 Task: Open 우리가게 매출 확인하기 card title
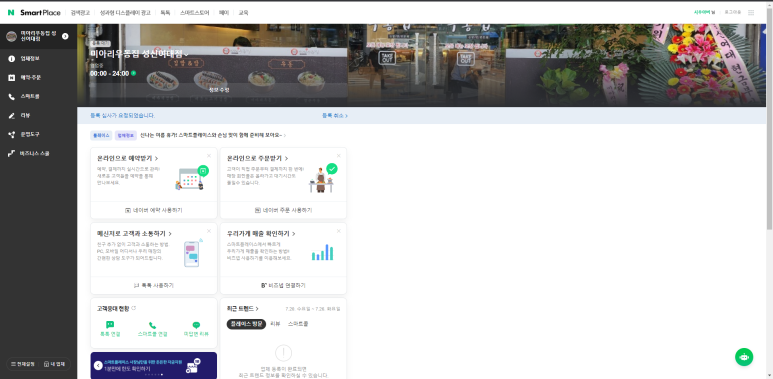coord(261,234)
